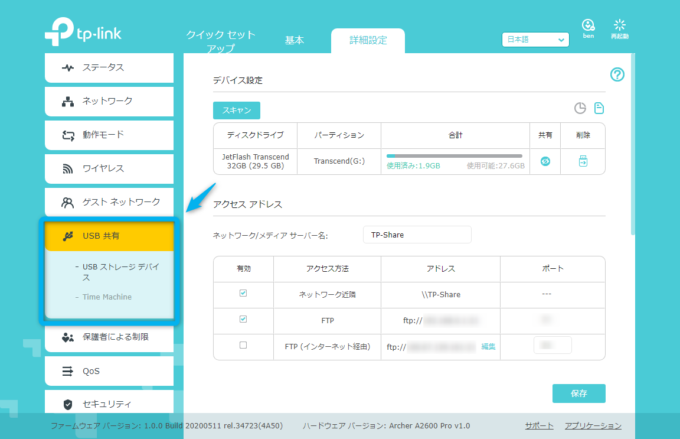Switch to the クイック セットアップ tab
The width and height of the screenshot is (680, 439).
coord(221,41)
